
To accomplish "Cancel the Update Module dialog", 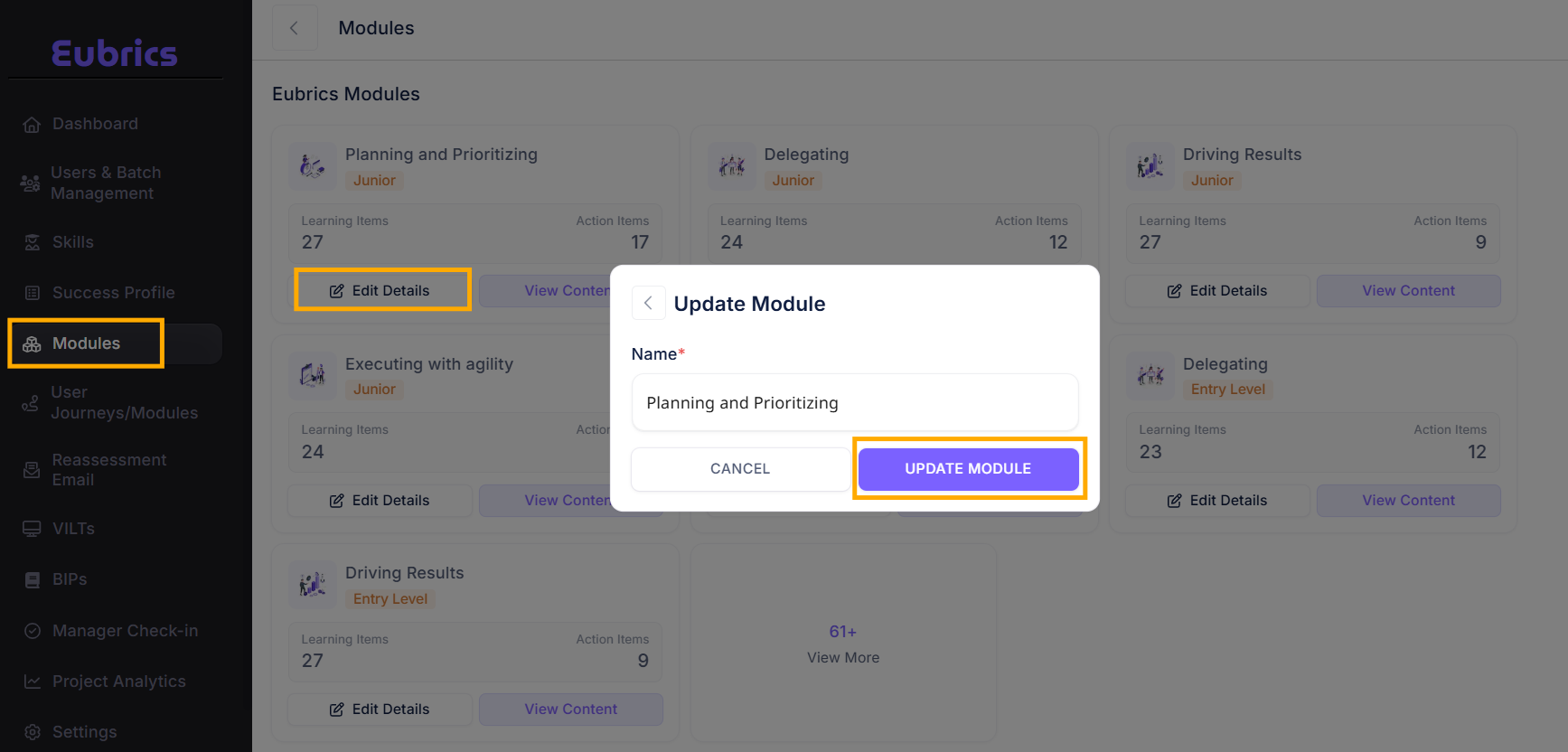I will pos(739,469).
